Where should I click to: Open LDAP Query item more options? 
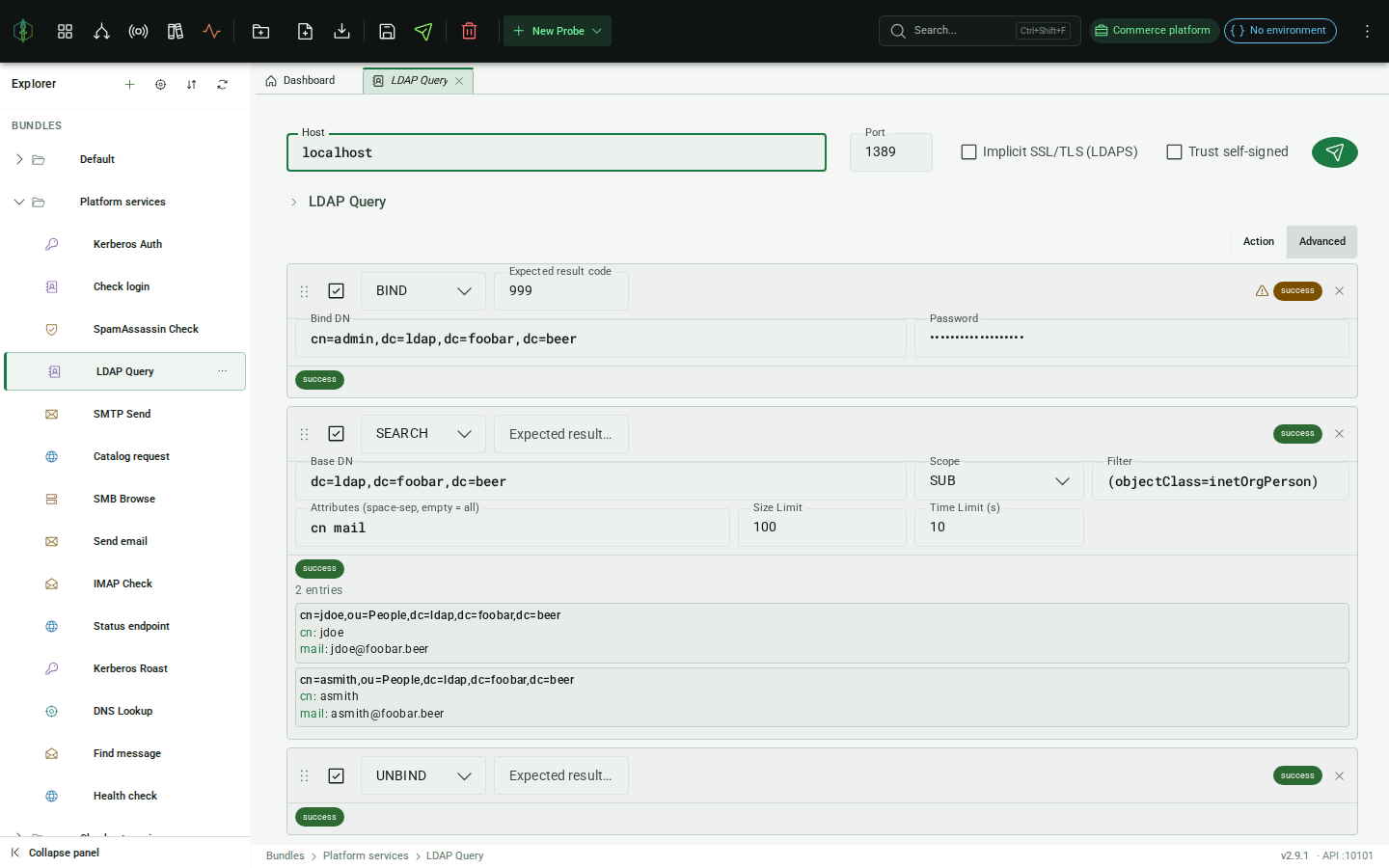pyautogui.click(x=223, y=371)
